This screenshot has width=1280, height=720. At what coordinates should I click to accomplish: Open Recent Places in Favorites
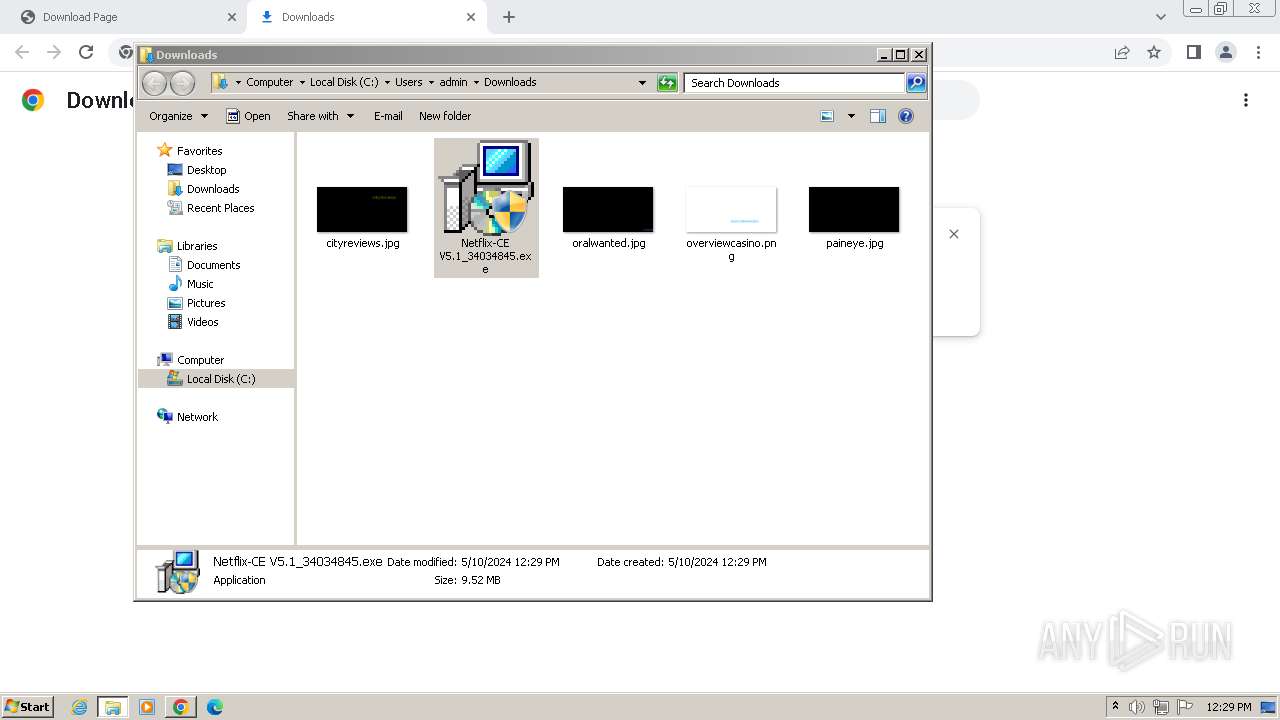(x=220, y=208)
